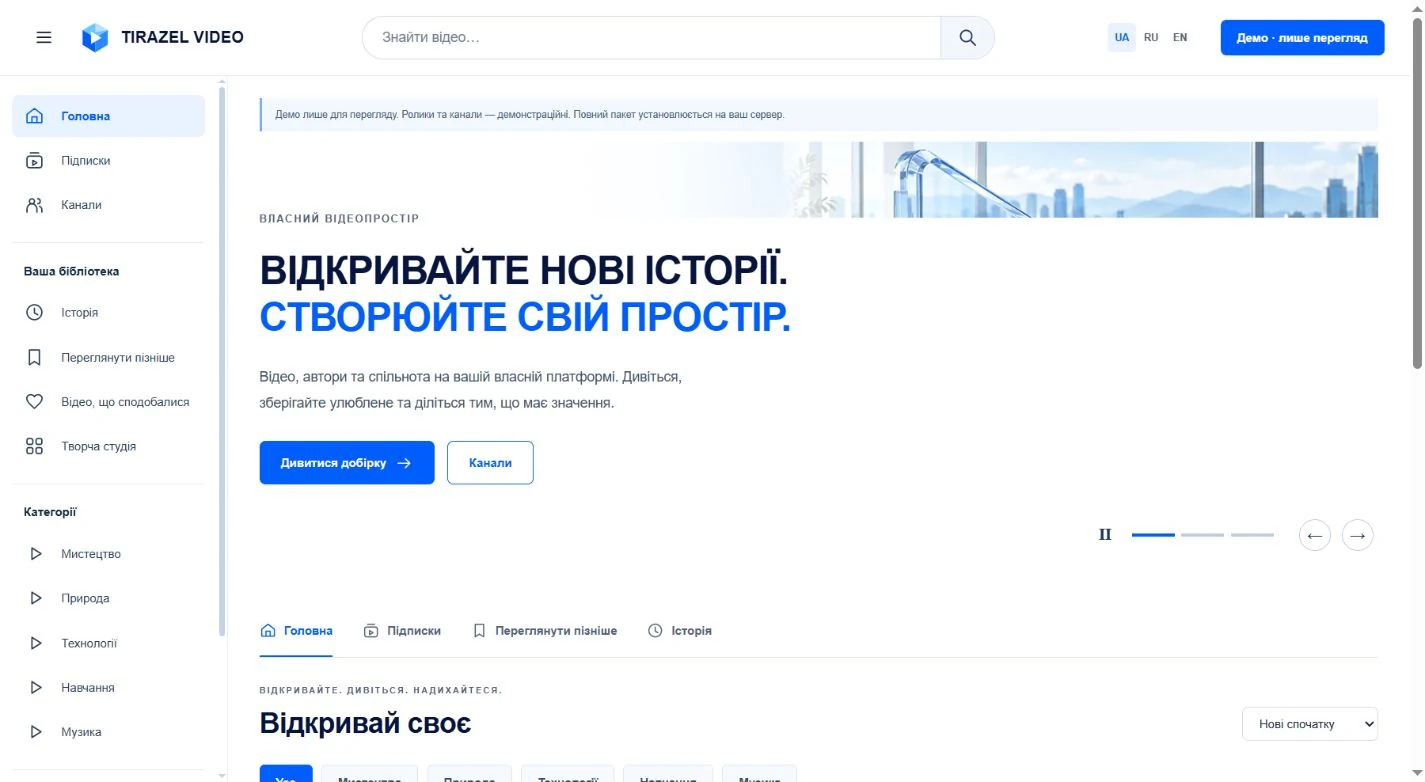
Task: Open Переглянути пізніше in the sidebar
Action: coord(108,357)
